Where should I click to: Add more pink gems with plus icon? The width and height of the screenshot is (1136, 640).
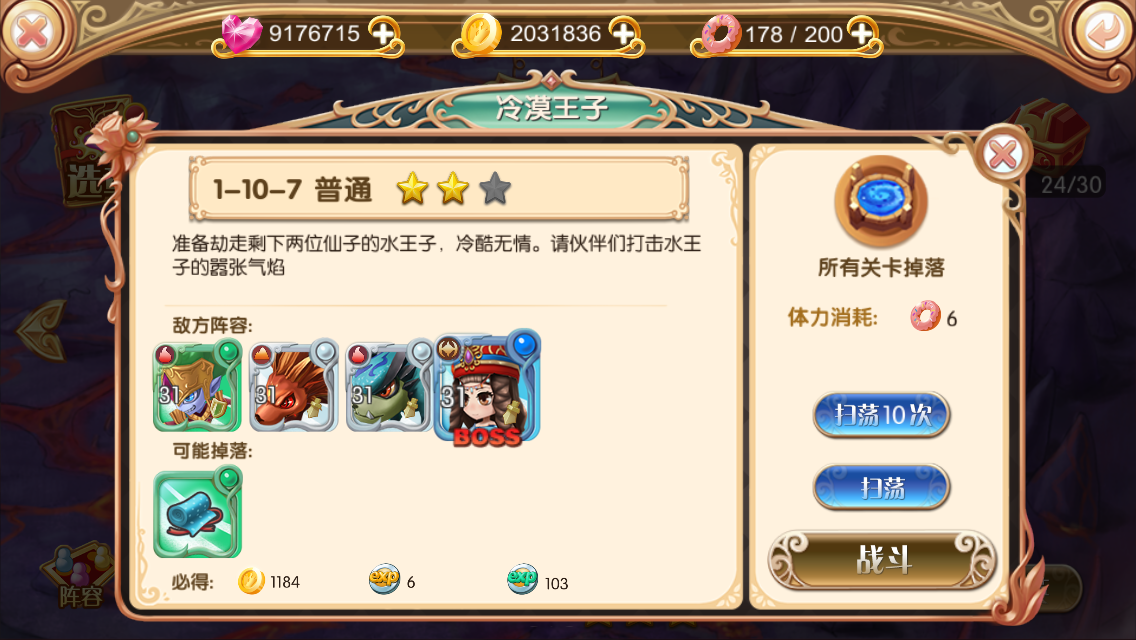pyautogui.click(x=383, y=33)
